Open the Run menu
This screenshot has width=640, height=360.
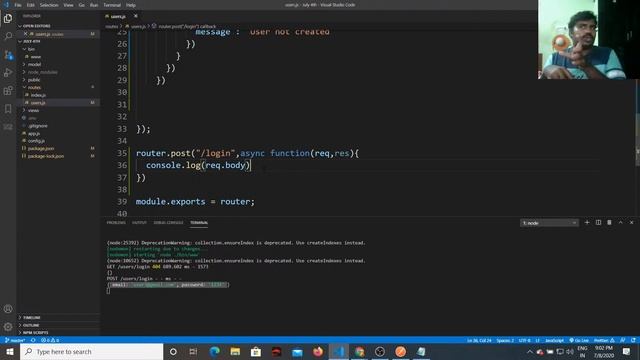tap(94, 5)
